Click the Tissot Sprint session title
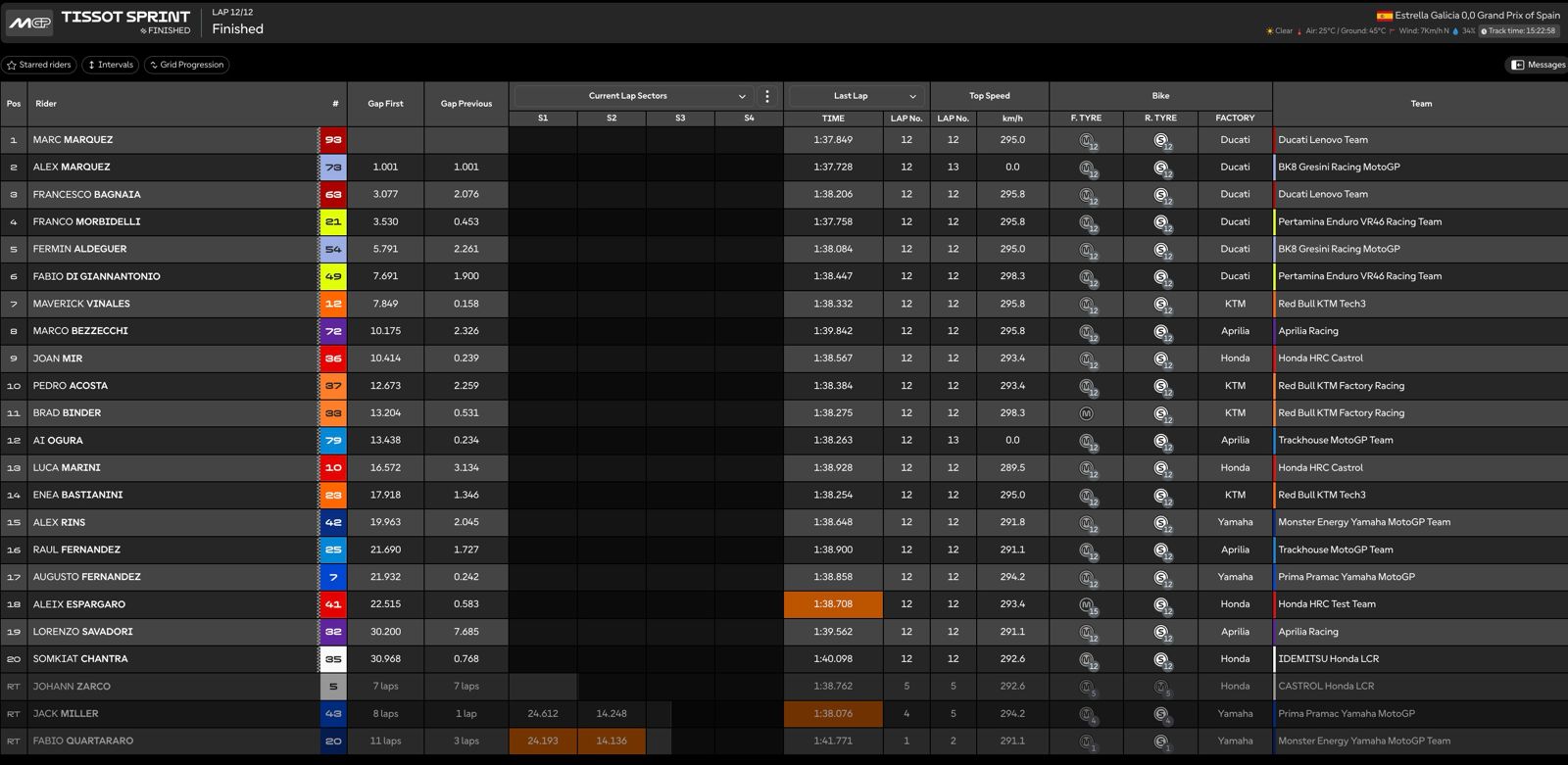 click(x=125, y=17)
